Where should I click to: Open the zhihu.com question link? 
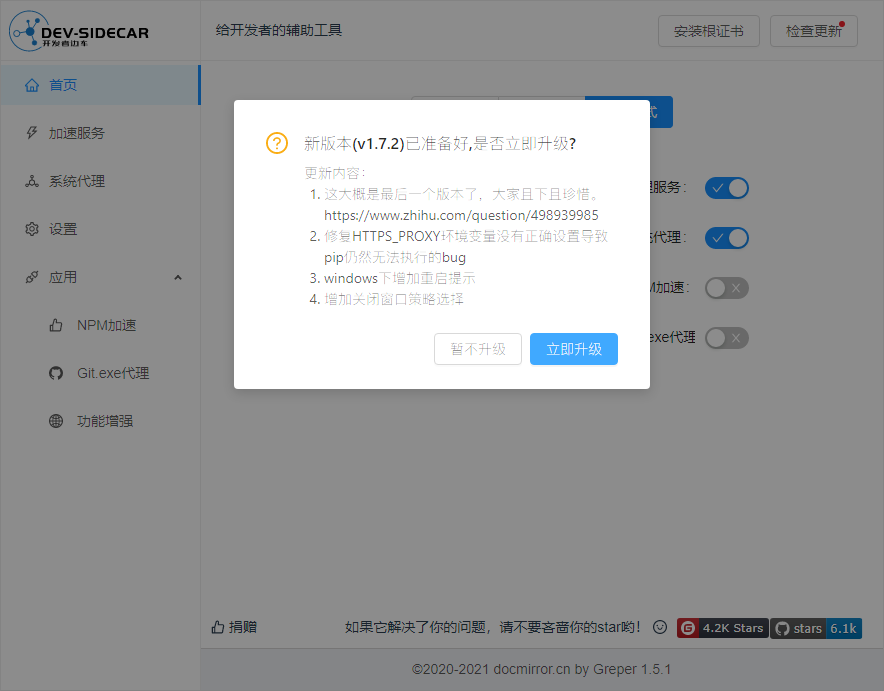point(460,214)
